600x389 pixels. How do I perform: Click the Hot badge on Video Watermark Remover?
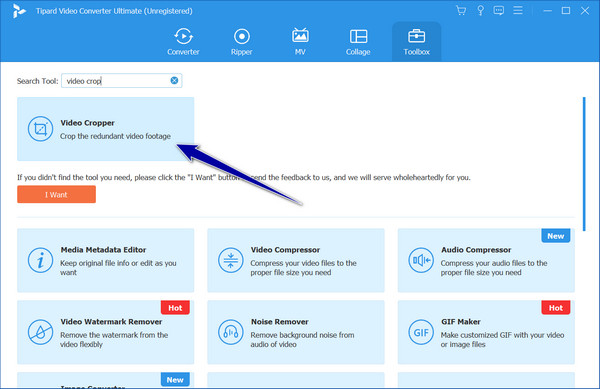pos(175,308)
